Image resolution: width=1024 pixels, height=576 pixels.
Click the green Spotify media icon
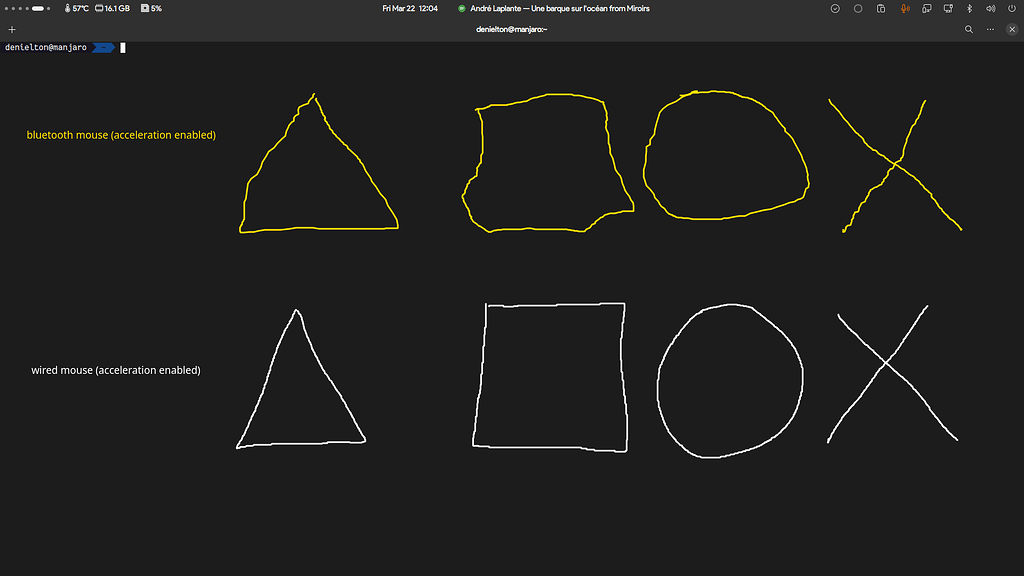tap(462, 8)
